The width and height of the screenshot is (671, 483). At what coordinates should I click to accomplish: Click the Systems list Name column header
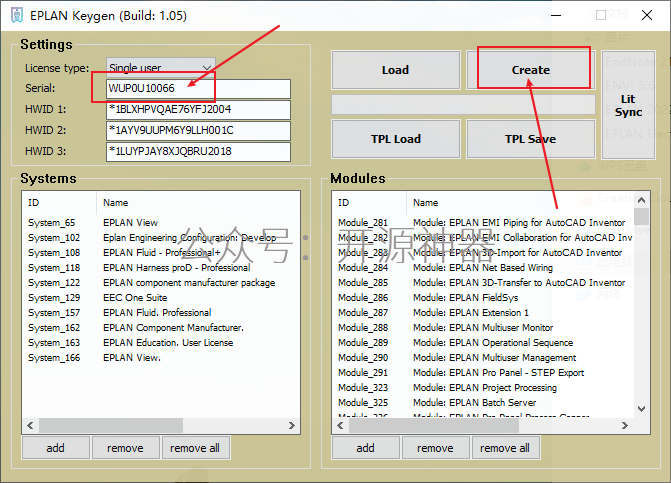pyautogui.click(x=198, y=203)
